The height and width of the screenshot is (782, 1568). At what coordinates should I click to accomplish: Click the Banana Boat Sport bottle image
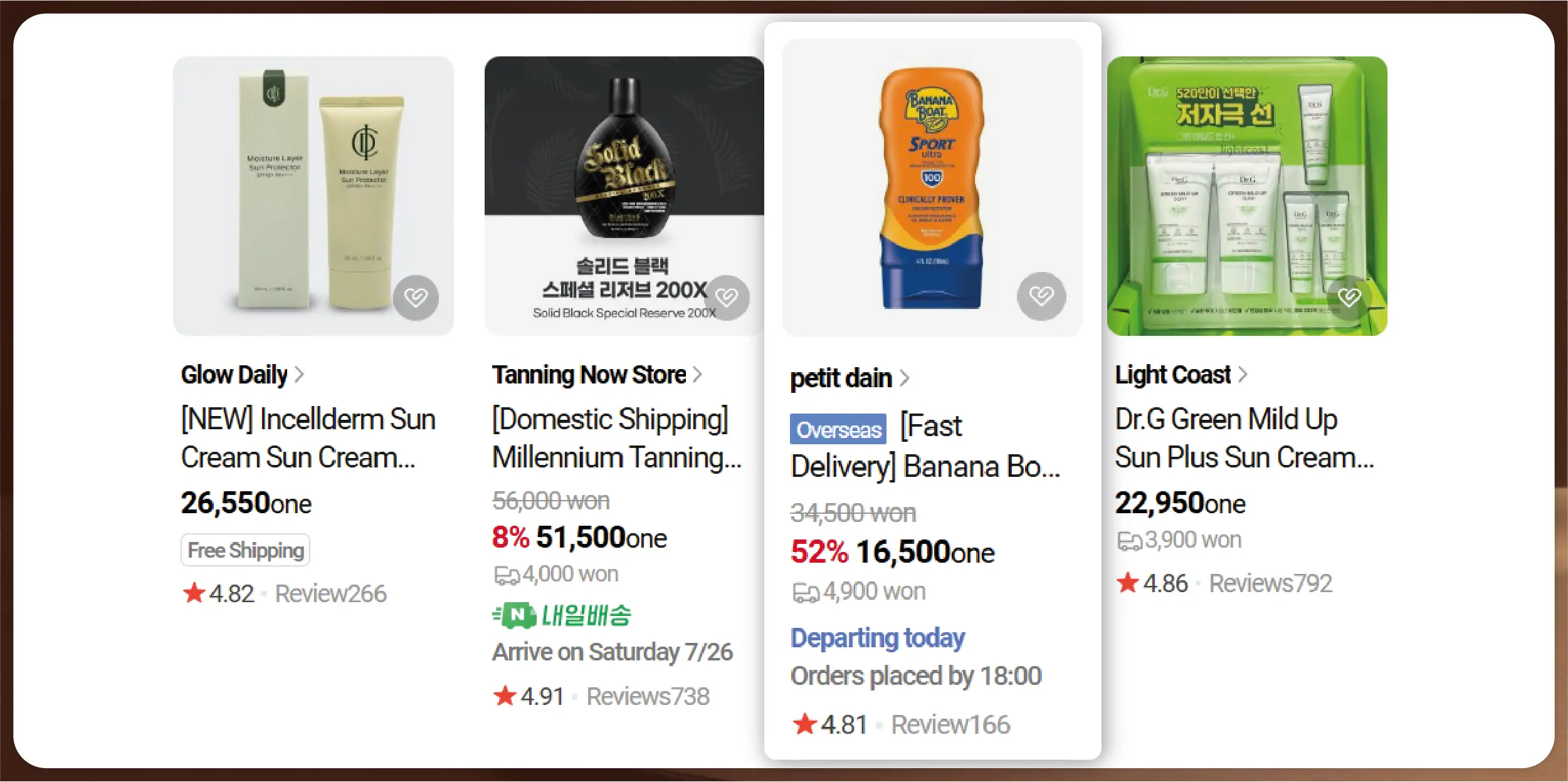click(932, 188)
